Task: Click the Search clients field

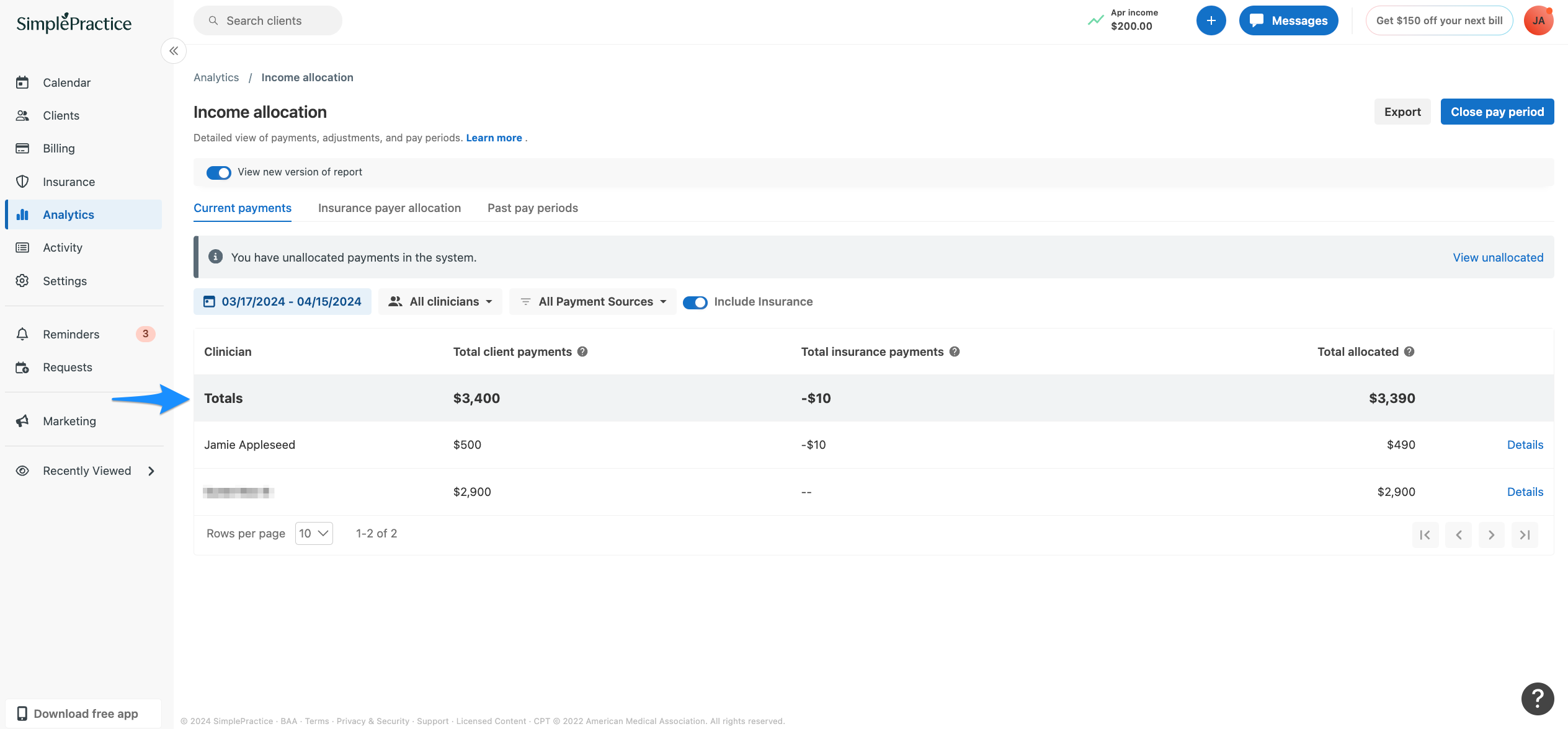Action: pos(268,20)
